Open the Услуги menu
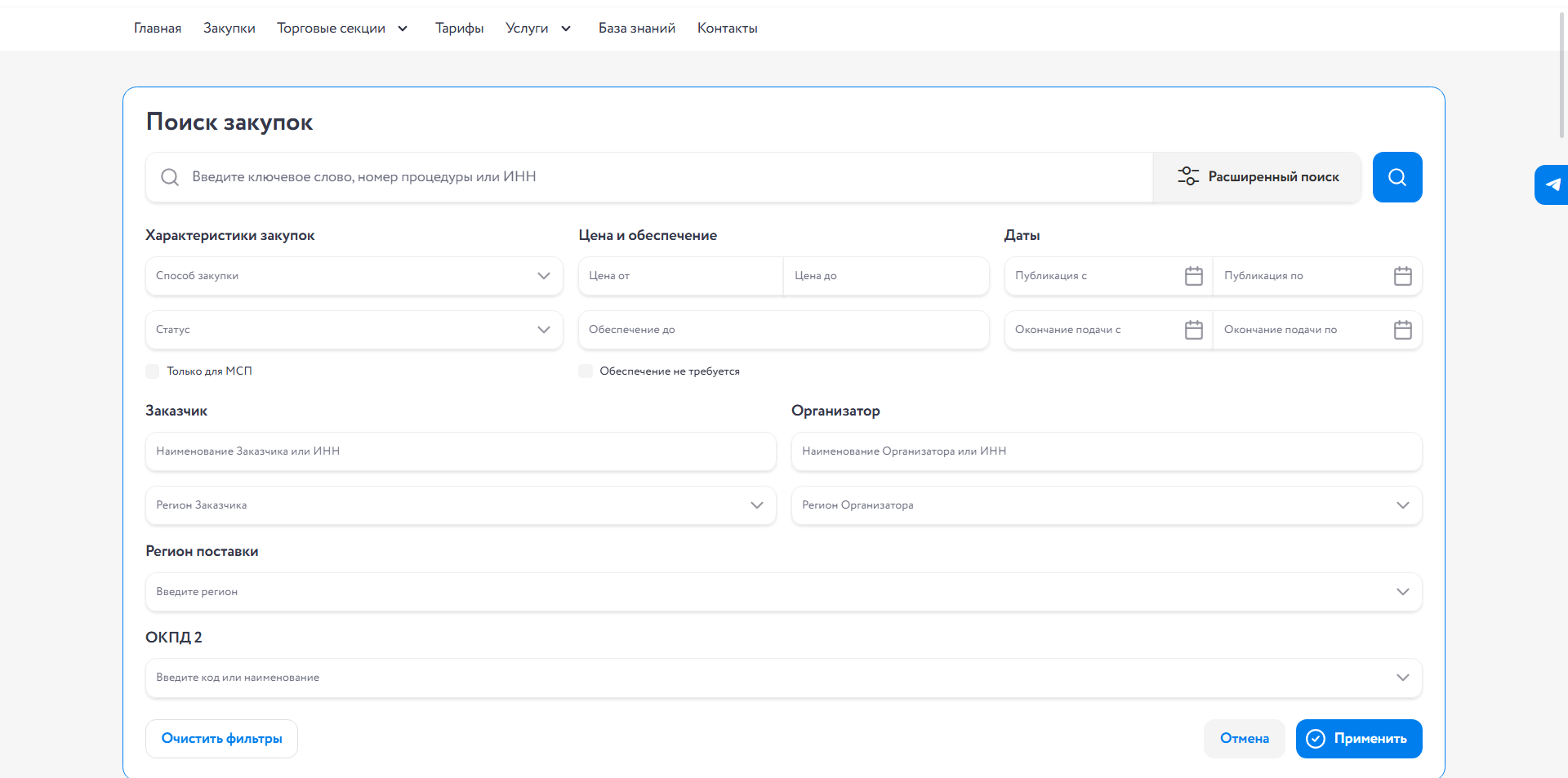The height and width of the screenshot is (778, 1568). (527, 29)
